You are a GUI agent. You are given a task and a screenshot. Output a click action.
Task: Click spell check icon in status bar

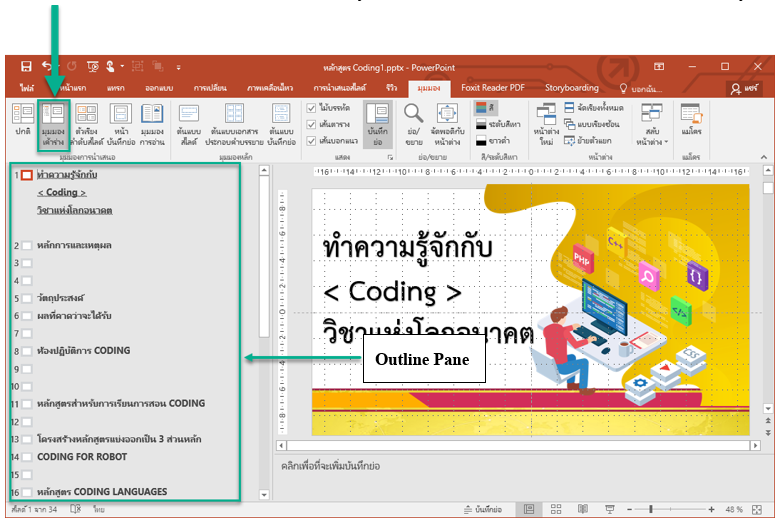pos(76,509)
